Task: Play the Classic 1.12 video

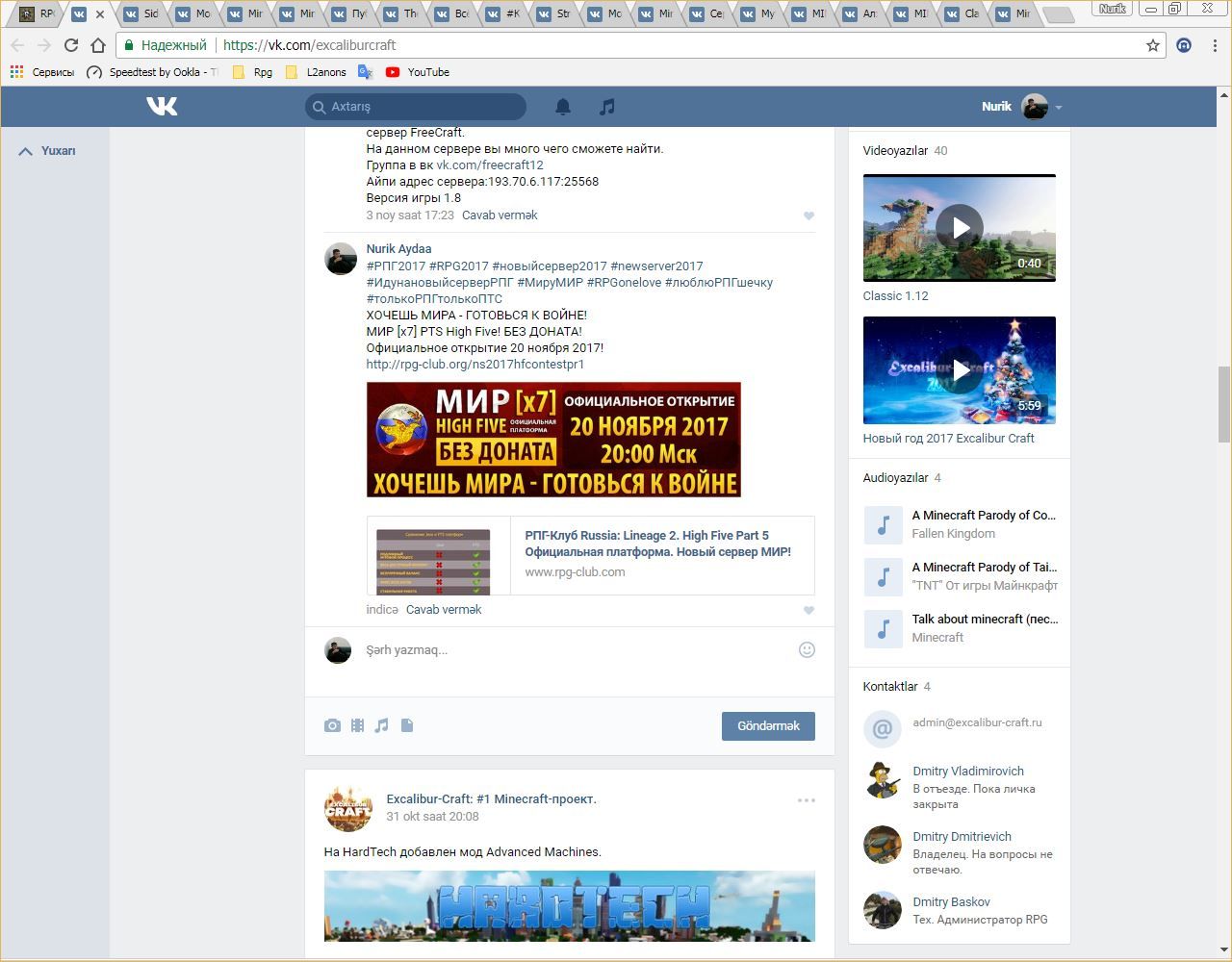Action: (x=960, y=228)
